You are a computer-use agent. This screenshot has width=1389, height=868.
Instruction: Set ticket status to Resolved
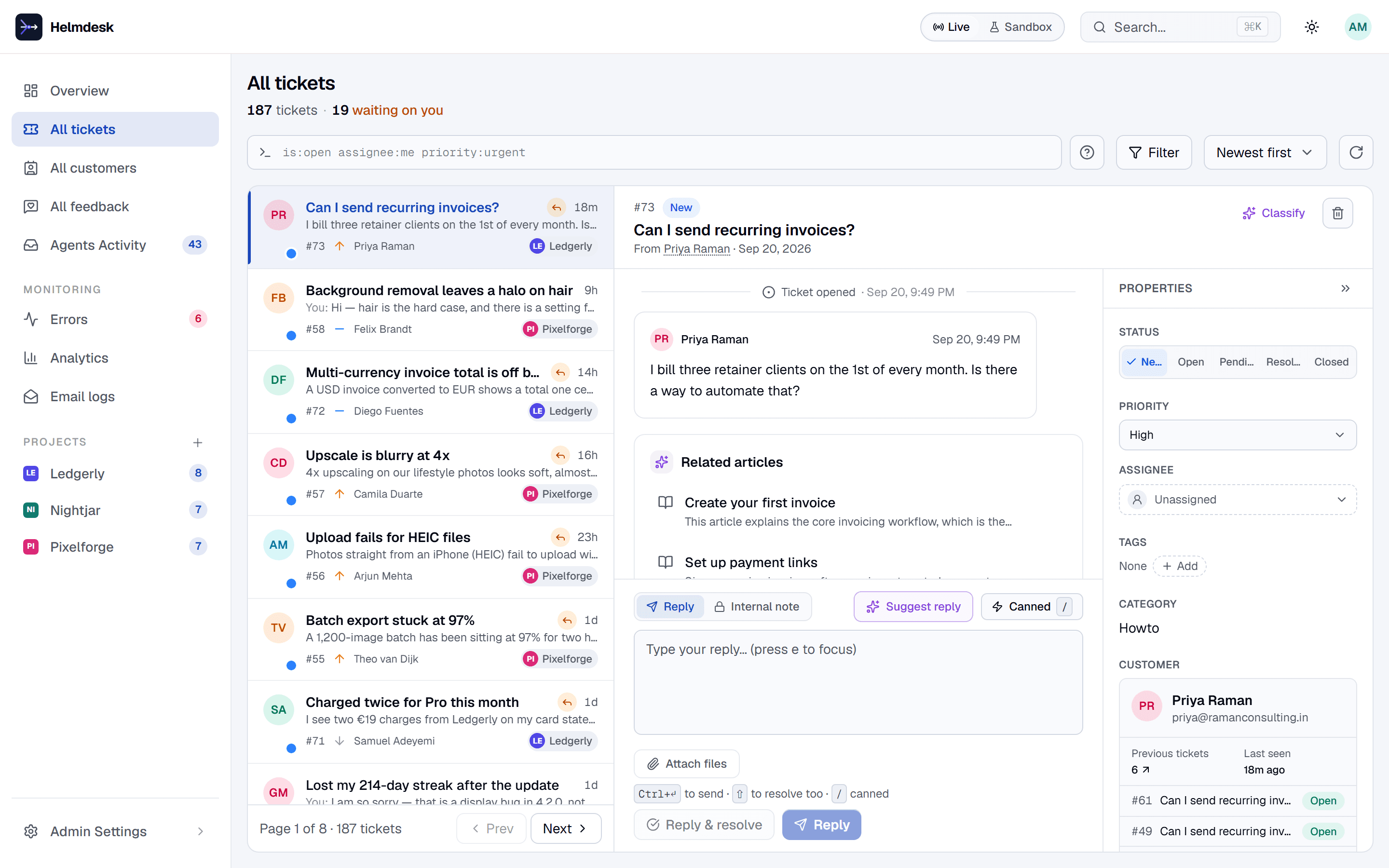click(x=1283, y=362)
